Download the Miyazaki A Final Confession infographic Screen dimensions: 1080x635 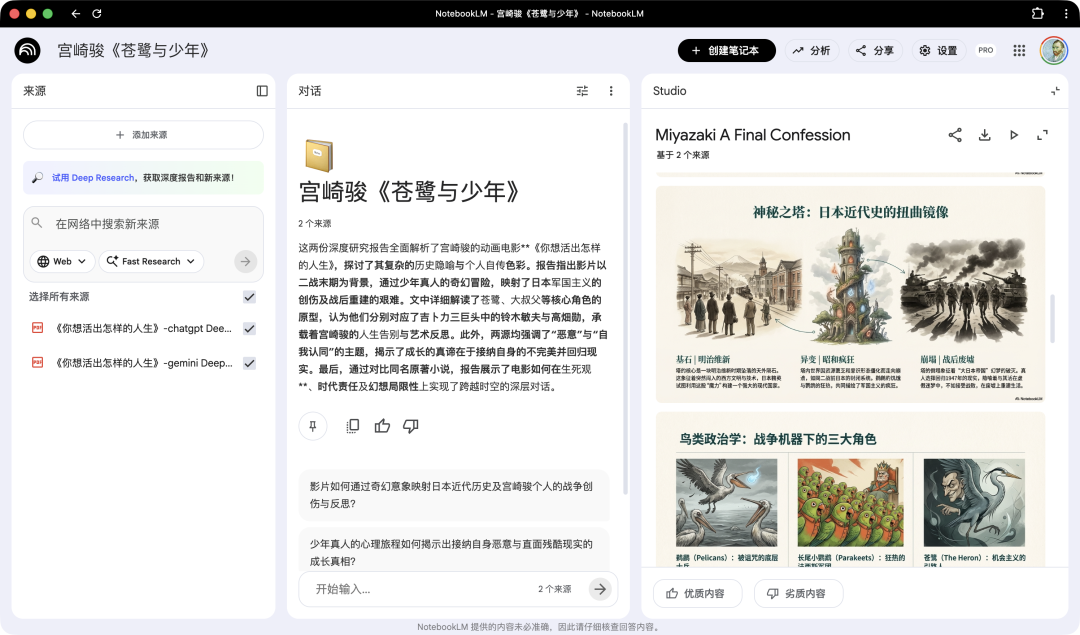985,135
